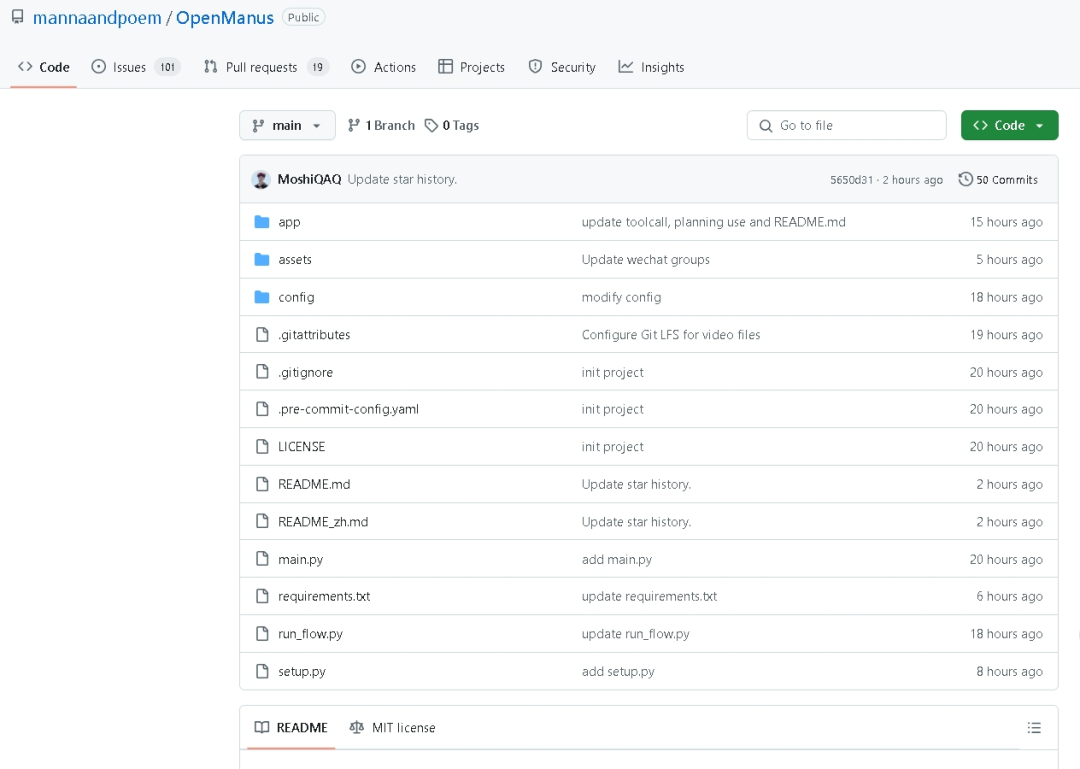The height and width of the screenshot is (769, 1080).
Task: Click the Issues count badge 101
Action: coord(167,67)
